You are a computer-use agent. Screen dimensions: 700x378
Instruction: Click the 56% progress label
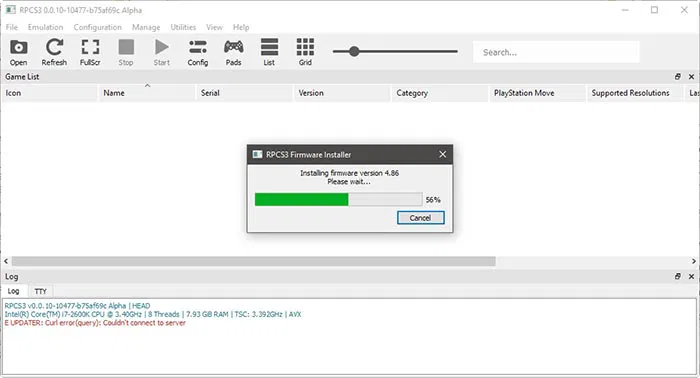433,199
